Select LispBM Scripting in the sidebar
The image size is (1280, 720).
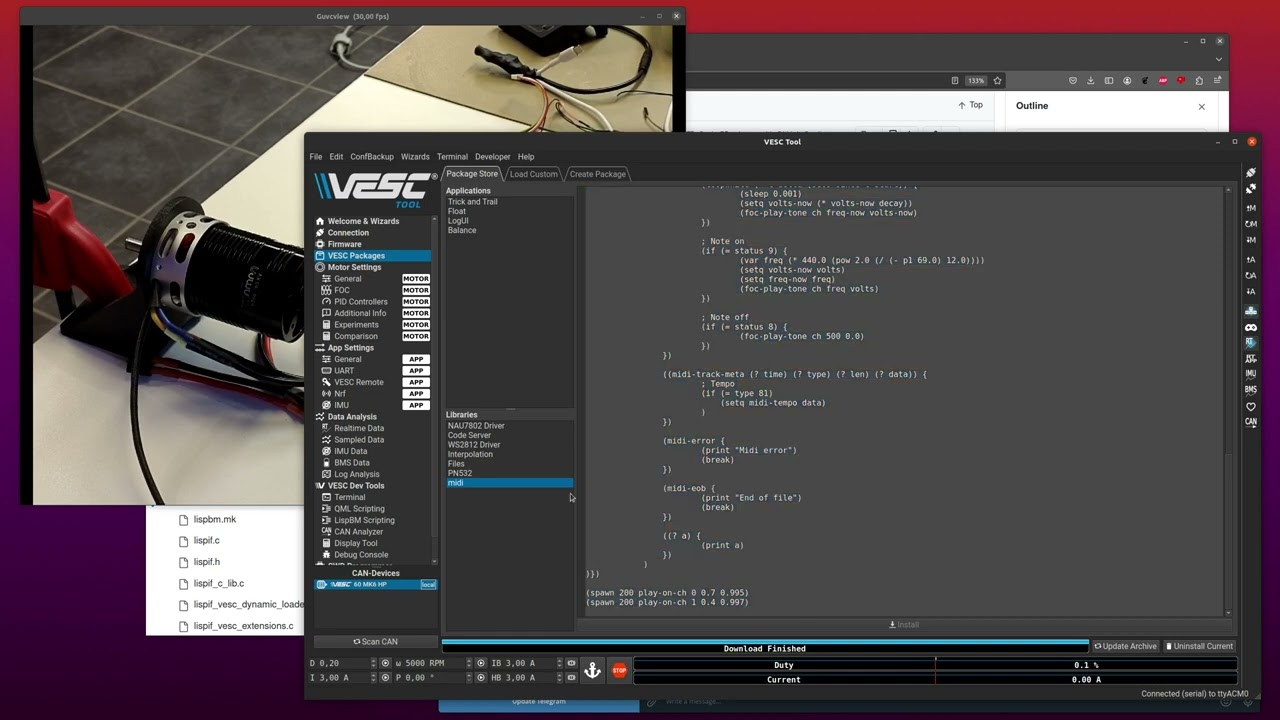pyautogui.click(x=363, y=520)
